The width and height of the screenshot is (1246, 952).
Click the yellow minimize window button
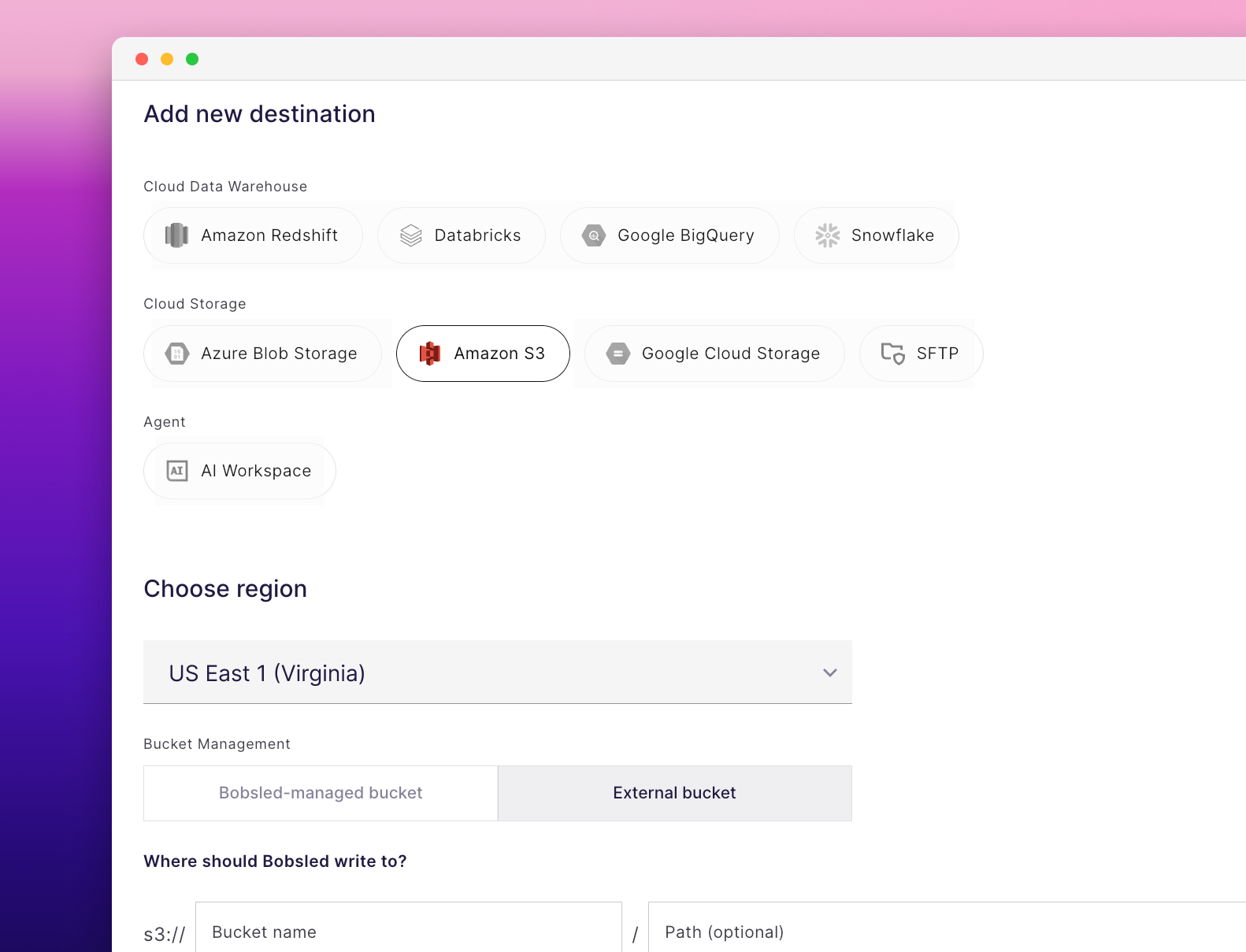[x=167, y=59]
